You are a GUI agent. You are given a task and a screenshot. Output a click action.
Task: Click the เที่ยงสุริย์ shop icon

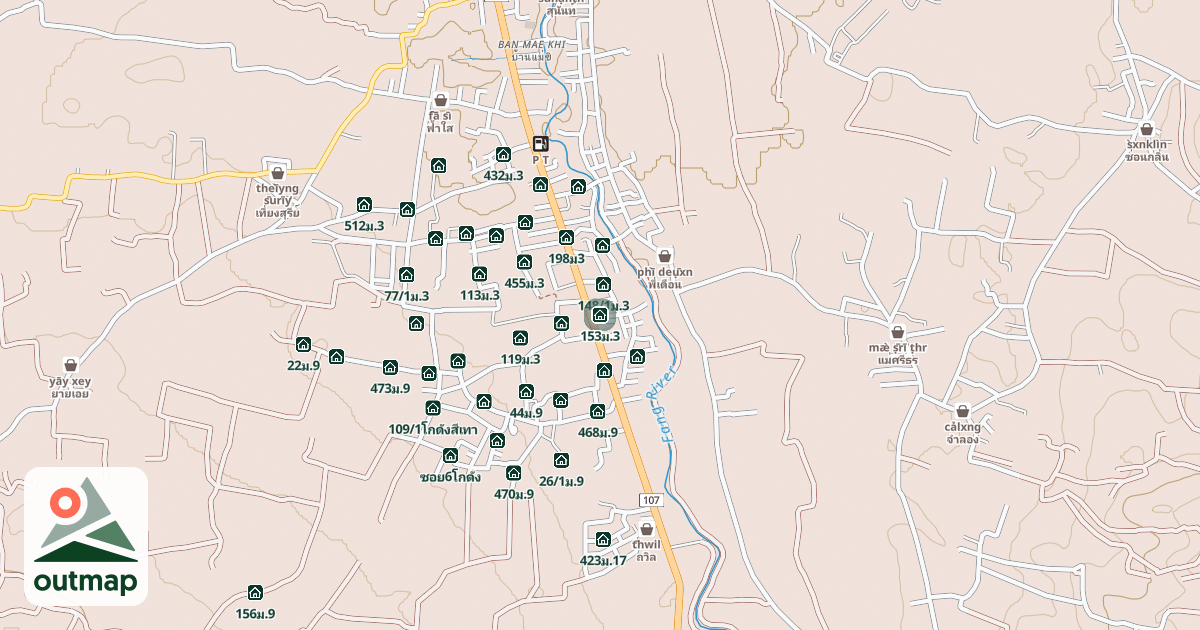[x=278, y=172]
